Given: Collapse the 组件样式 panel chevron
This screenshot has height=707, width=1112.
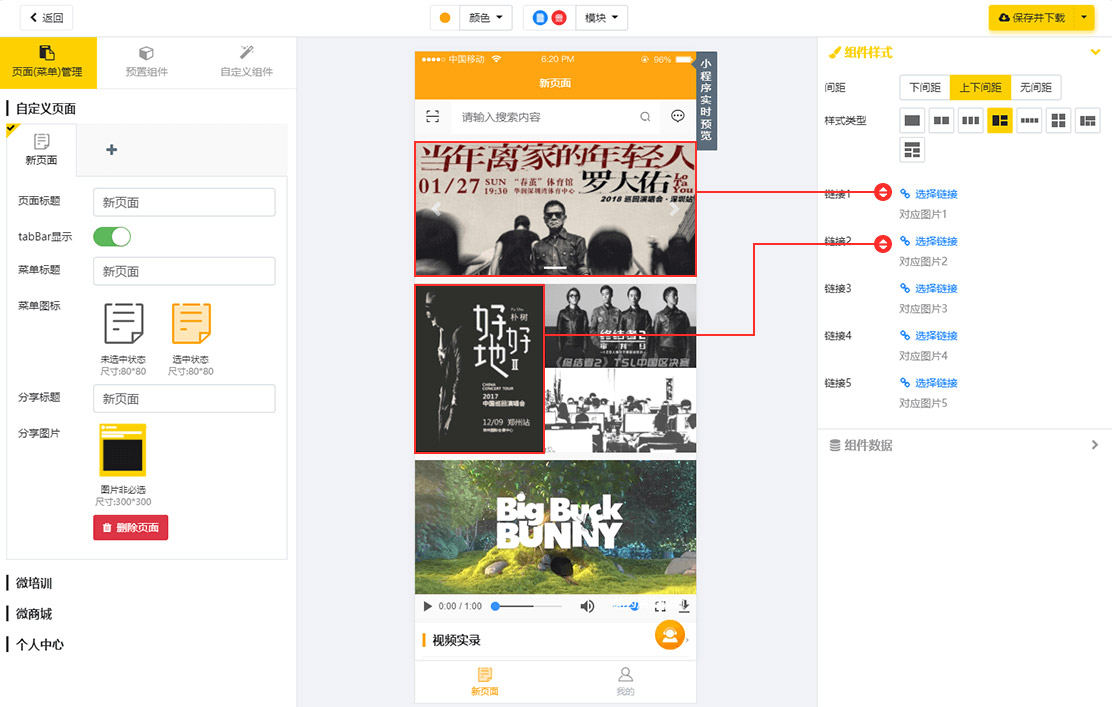Looking at the screenshot, I should tap(1096, 52).
